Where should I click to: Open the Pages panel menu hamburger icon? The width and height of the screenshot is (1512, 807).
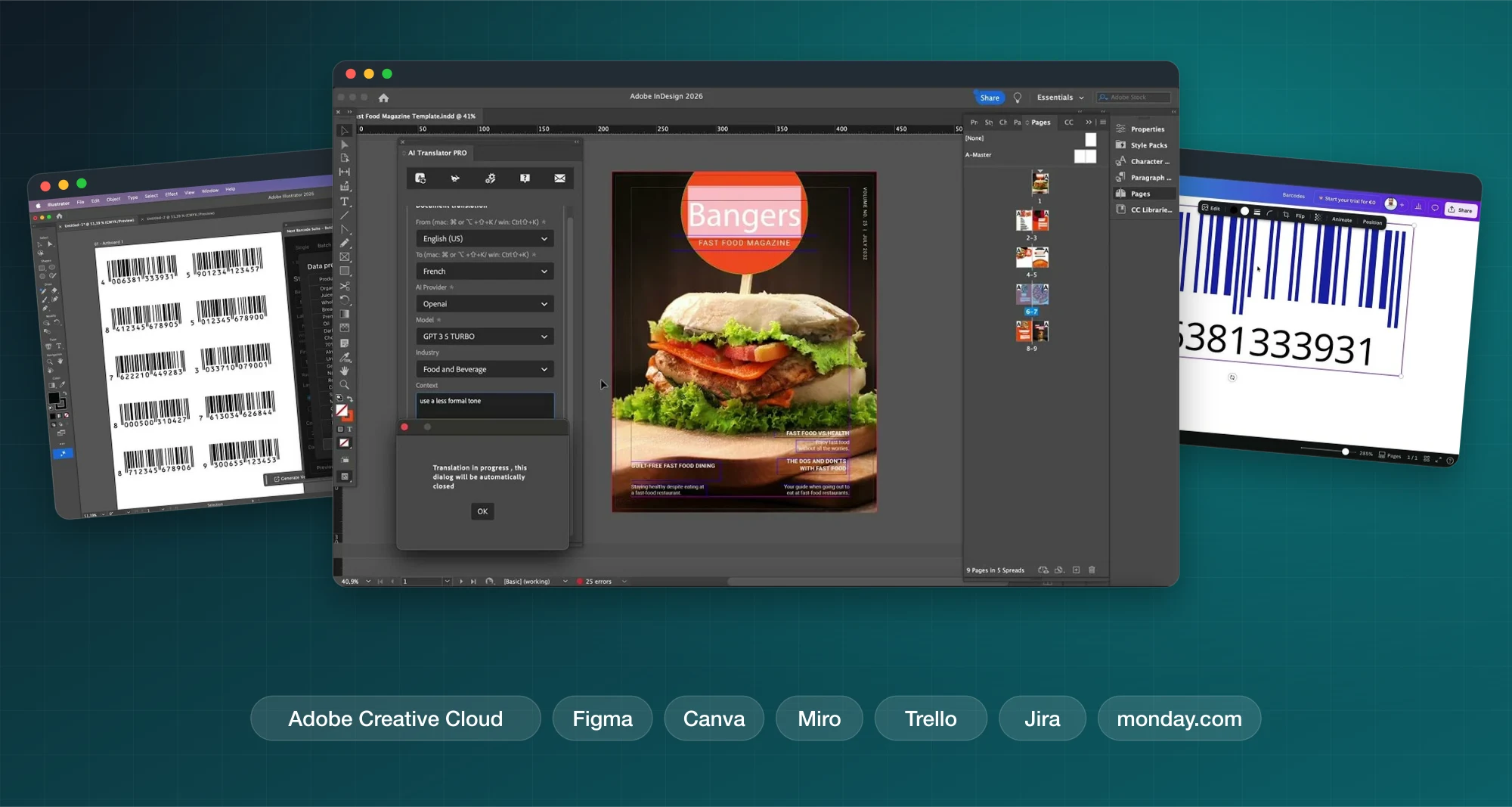(x=1103, y=122)
